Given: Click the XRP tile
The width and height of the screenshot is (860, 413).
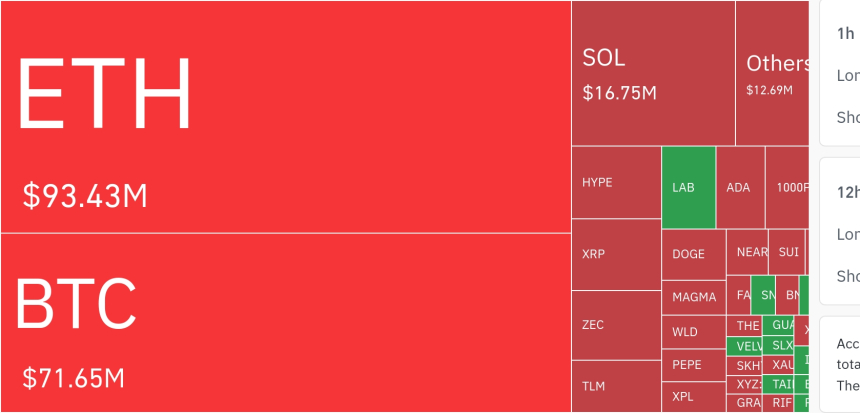Looking at the screenshot, I should pyautogui.click(x=616, y=254).
